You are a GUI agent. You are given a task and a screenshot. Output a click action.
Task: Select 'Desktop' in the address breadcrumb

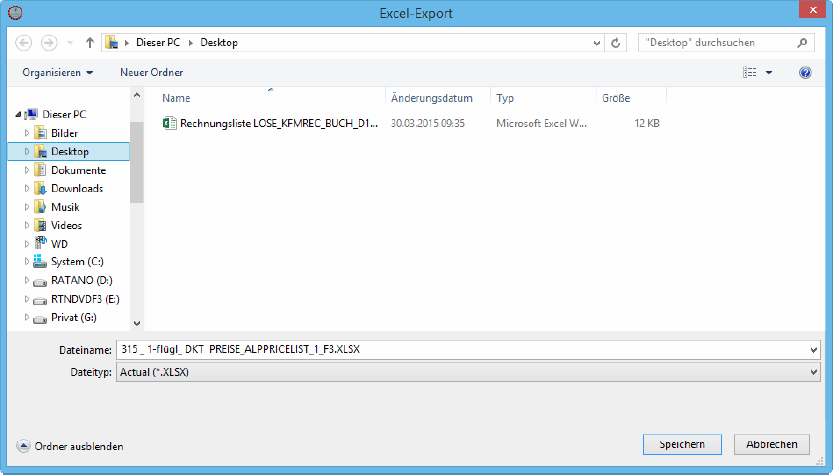coord(219,43)
